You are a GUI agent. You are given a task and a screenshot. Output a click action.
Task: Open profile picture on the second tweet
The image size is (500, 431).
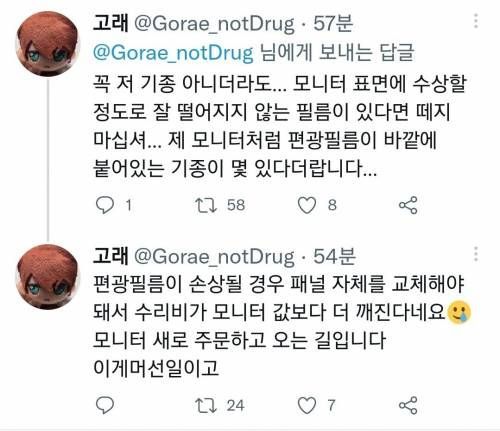click(48, 277)
